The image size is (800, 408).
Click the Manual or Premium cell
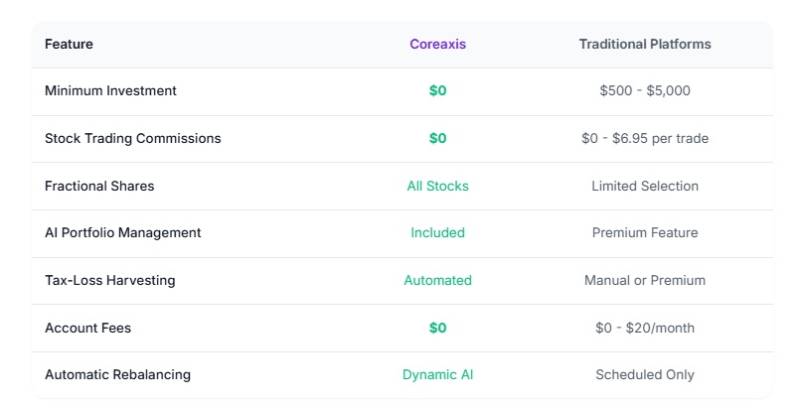[645, 281]
